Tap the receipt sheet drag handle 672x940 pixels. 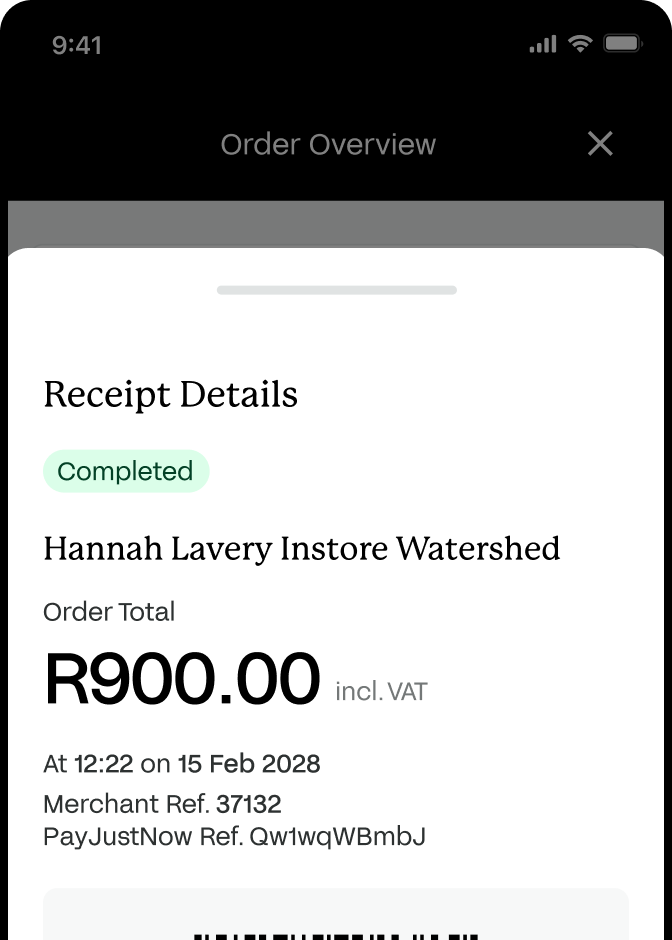pos(336,290)
